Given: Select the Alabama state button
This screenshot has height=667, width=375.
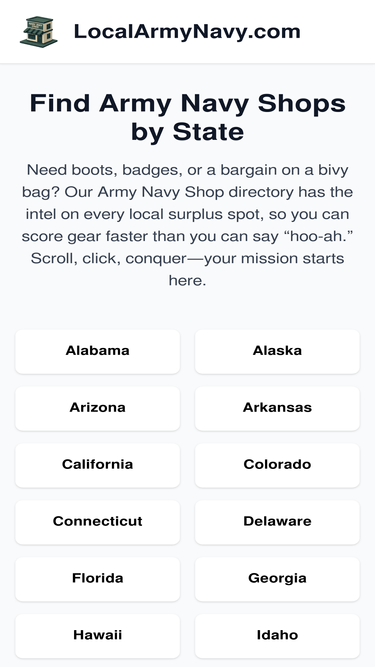Looking at the screenshot, I should tap(97, 351).
